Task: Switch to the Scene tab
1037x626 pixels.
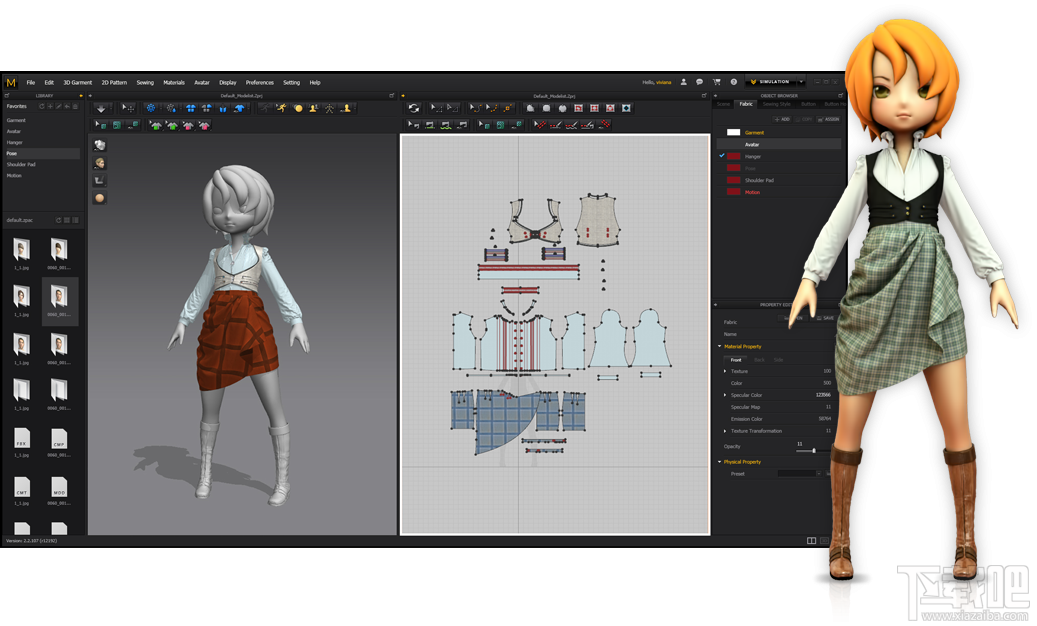Action: click(723, 104)
